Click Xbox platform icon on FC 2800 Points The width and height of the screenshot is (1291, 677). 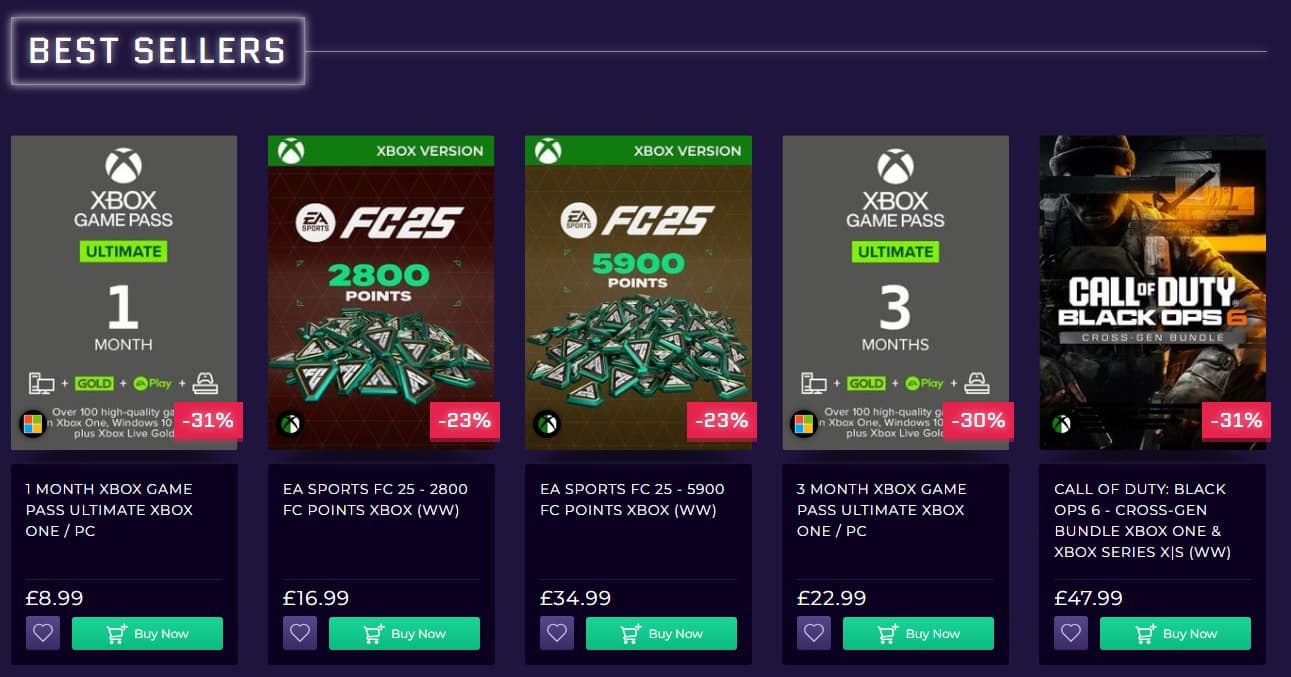coord(290,424)
